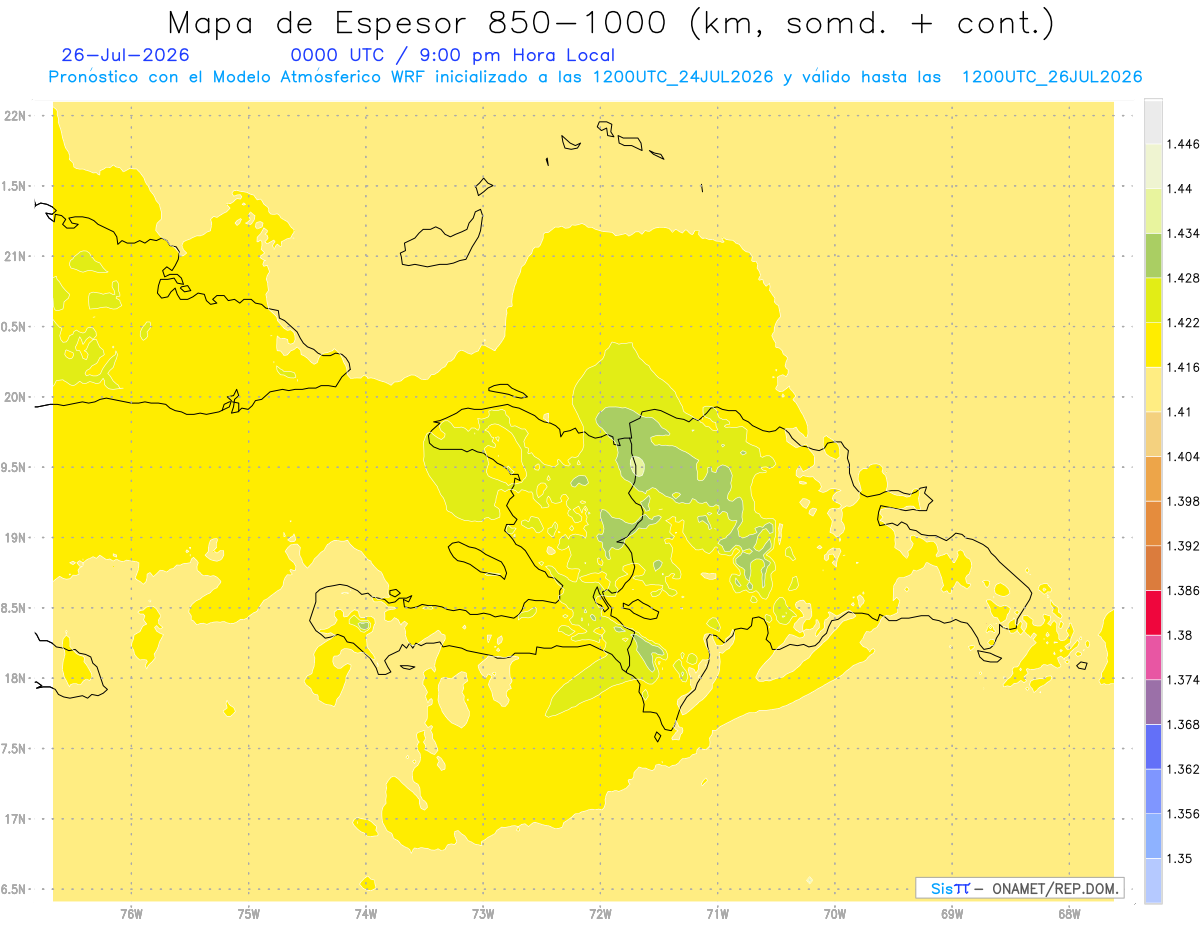The width and height of the screenshot is (1200, 927).
Task: Click the '21N' latitude label
Action: 15,256
